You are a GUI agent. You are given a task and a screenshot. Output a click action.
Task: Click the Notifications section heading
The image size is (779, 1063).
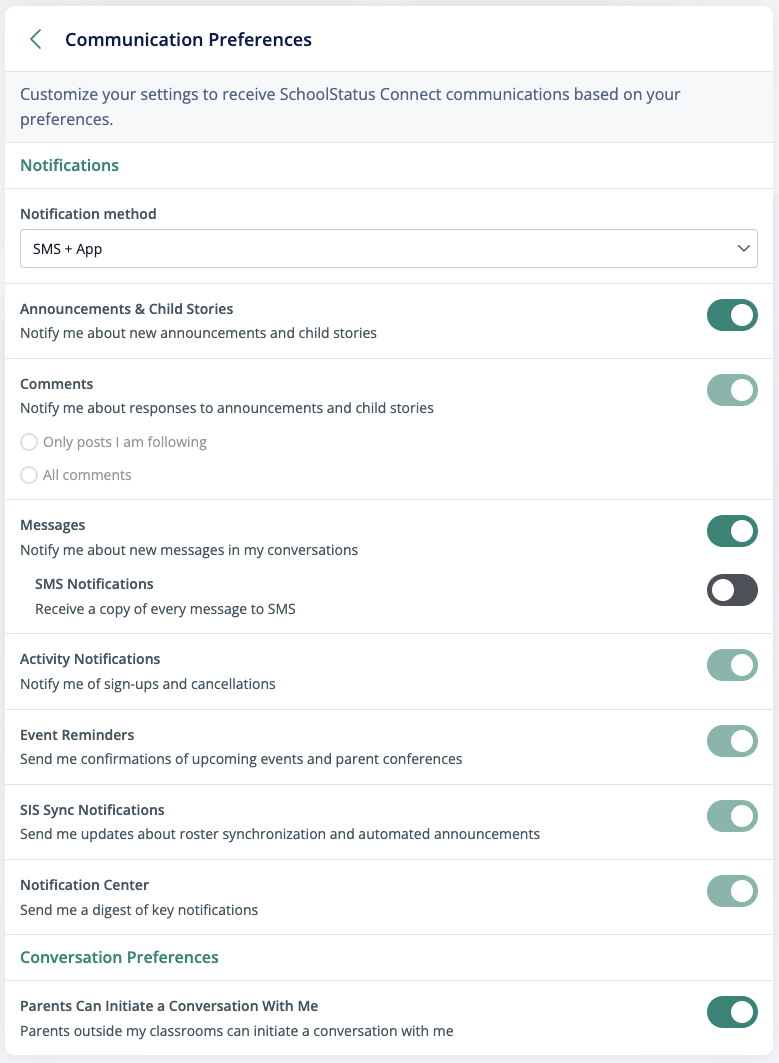(x=69, y=165)
